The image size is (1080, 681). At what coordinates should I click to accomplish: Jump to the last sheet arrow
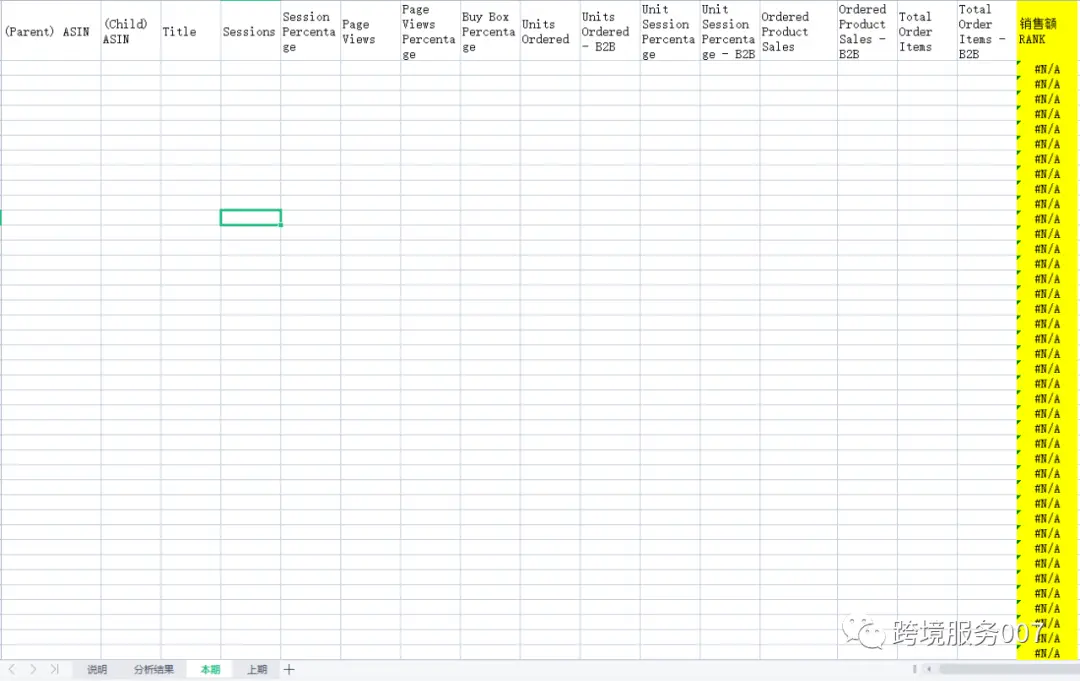pyautogui.click(x=55, y=669)
